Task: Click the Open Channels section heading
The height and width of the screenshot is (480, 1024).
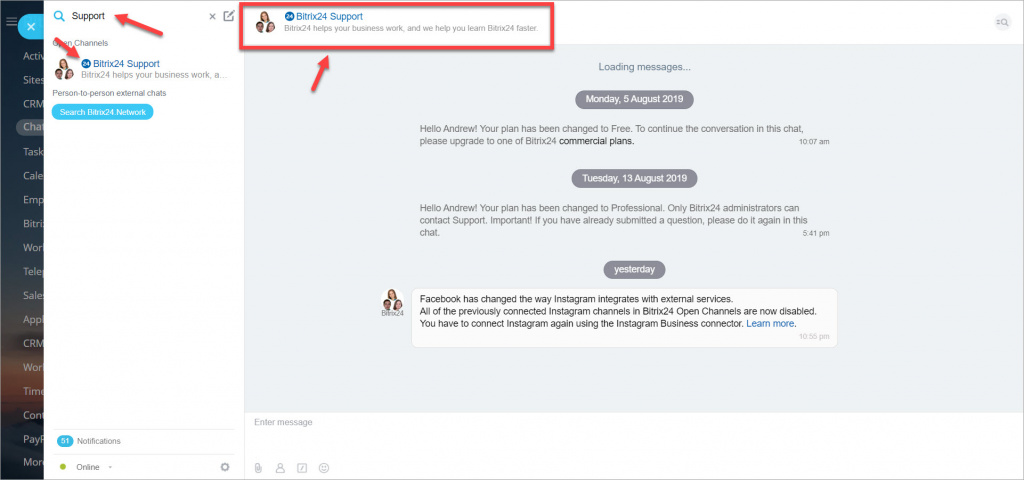Action: click(x=80, y=43)
